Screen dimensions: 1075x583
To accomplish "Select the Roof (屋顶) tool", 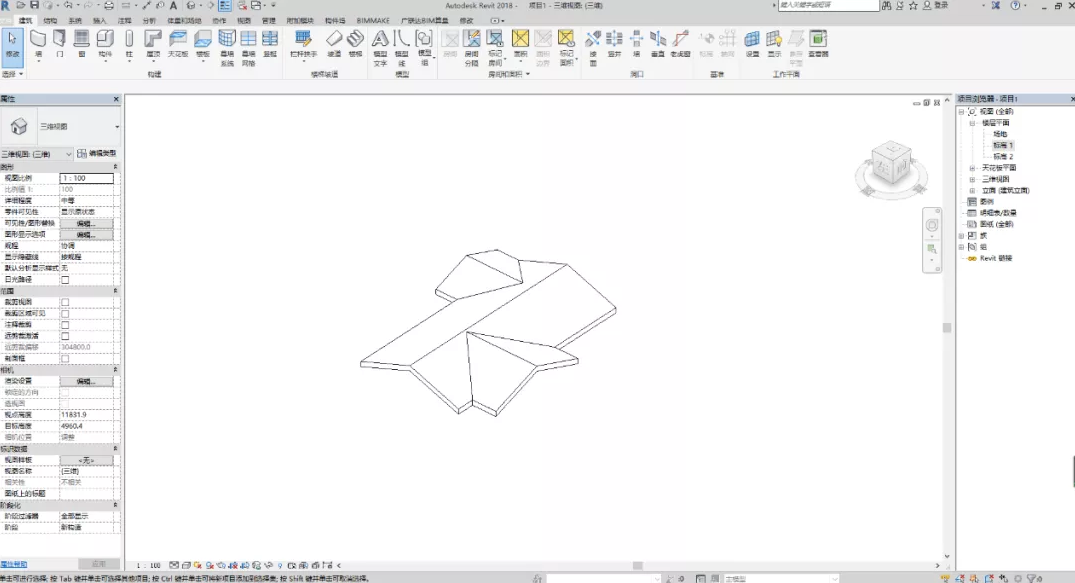I will click(153, 44).
